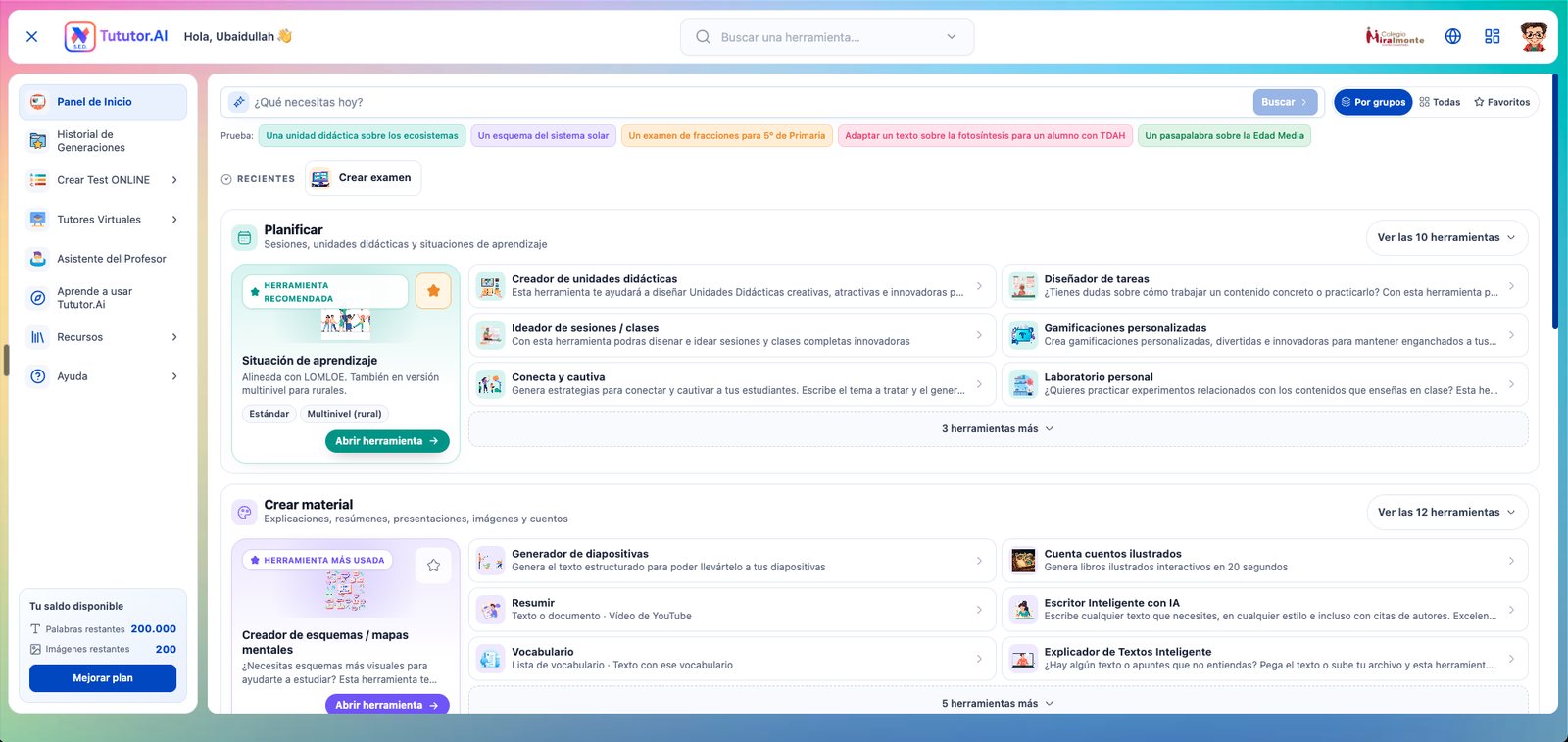Try Un pasapalabra sobre la Edad Media suggestion

click(x=1224, y=136)
